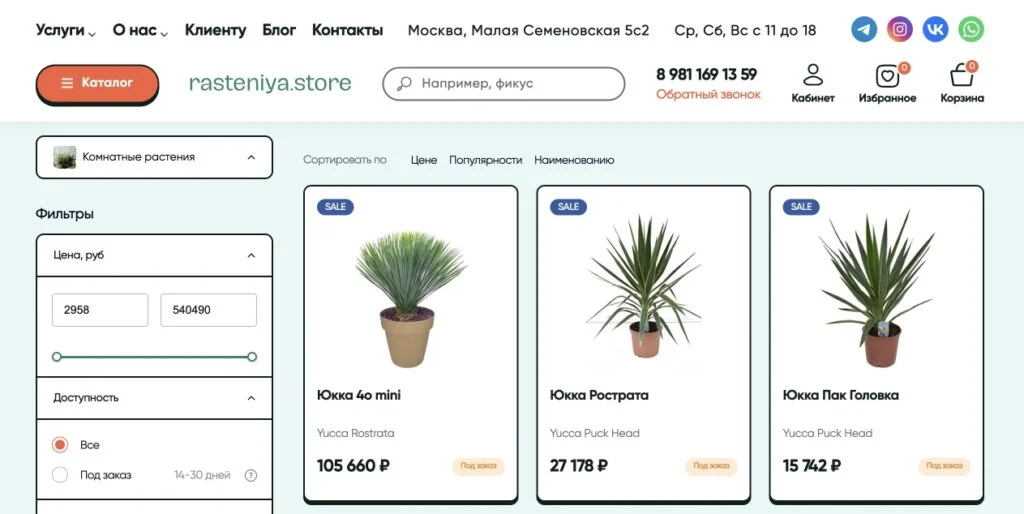
Task: Open the WhatsApp chat icon
Action: [971, 29]
